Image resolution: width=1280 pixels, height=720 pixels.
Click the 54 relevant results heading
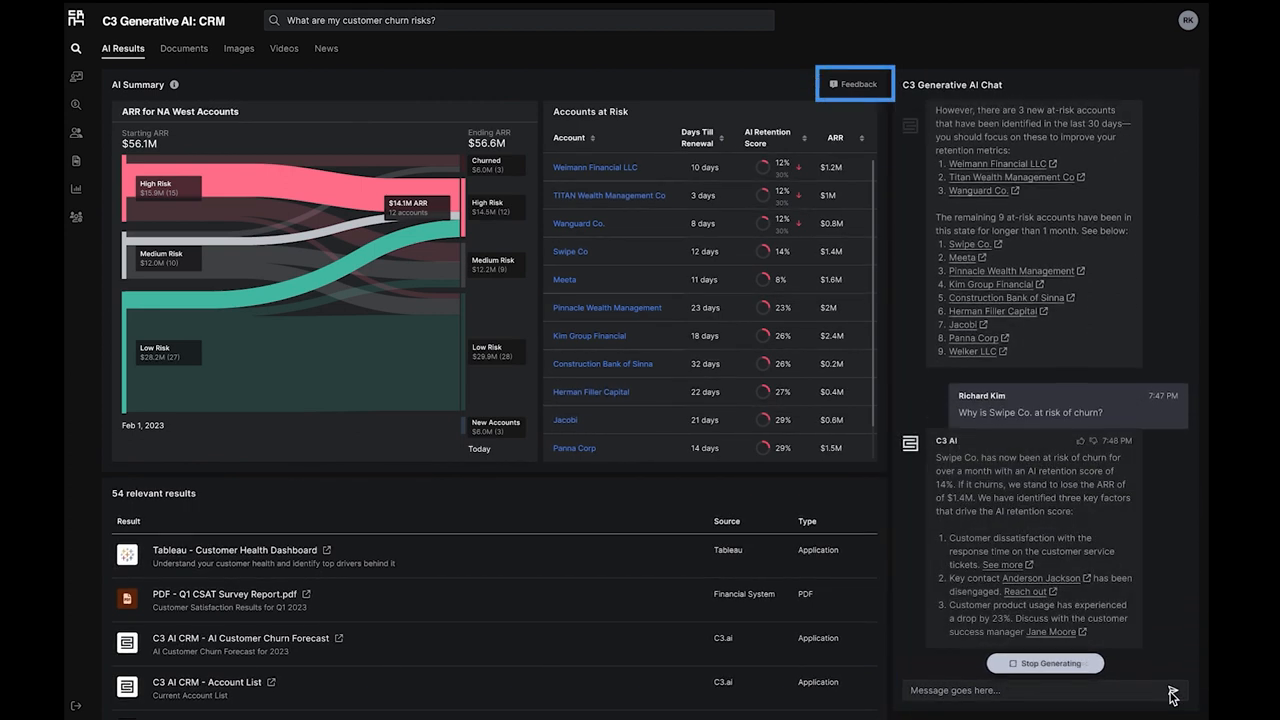click(154, 493)
